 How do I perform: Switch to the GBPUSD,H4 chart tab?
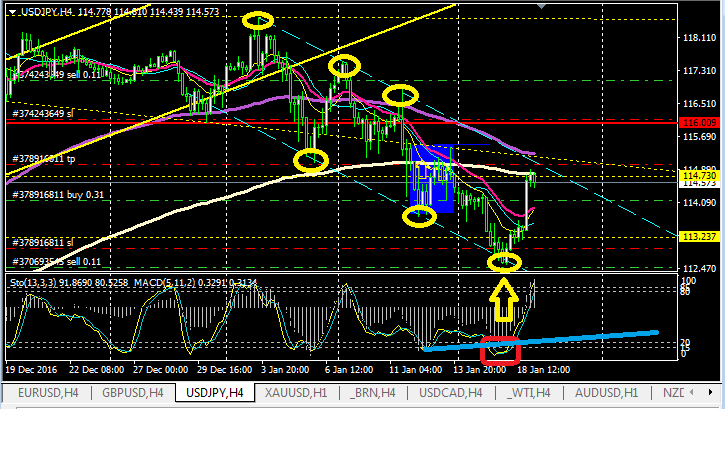tap(133, 393)
